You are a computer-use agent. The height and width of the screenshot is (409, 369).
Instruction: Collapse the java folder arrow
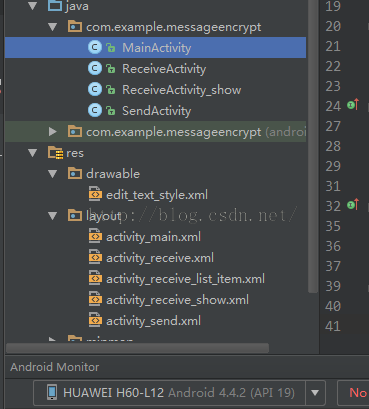[x=33, y=6]
